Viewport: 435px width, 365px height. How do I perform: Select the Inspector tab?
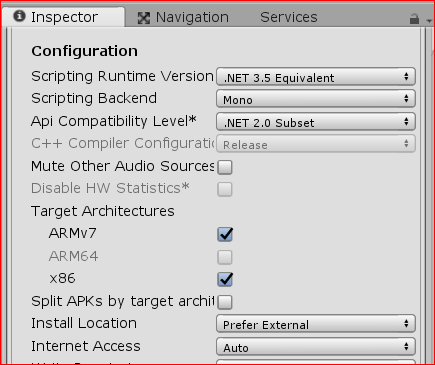(x=64, y=17)
